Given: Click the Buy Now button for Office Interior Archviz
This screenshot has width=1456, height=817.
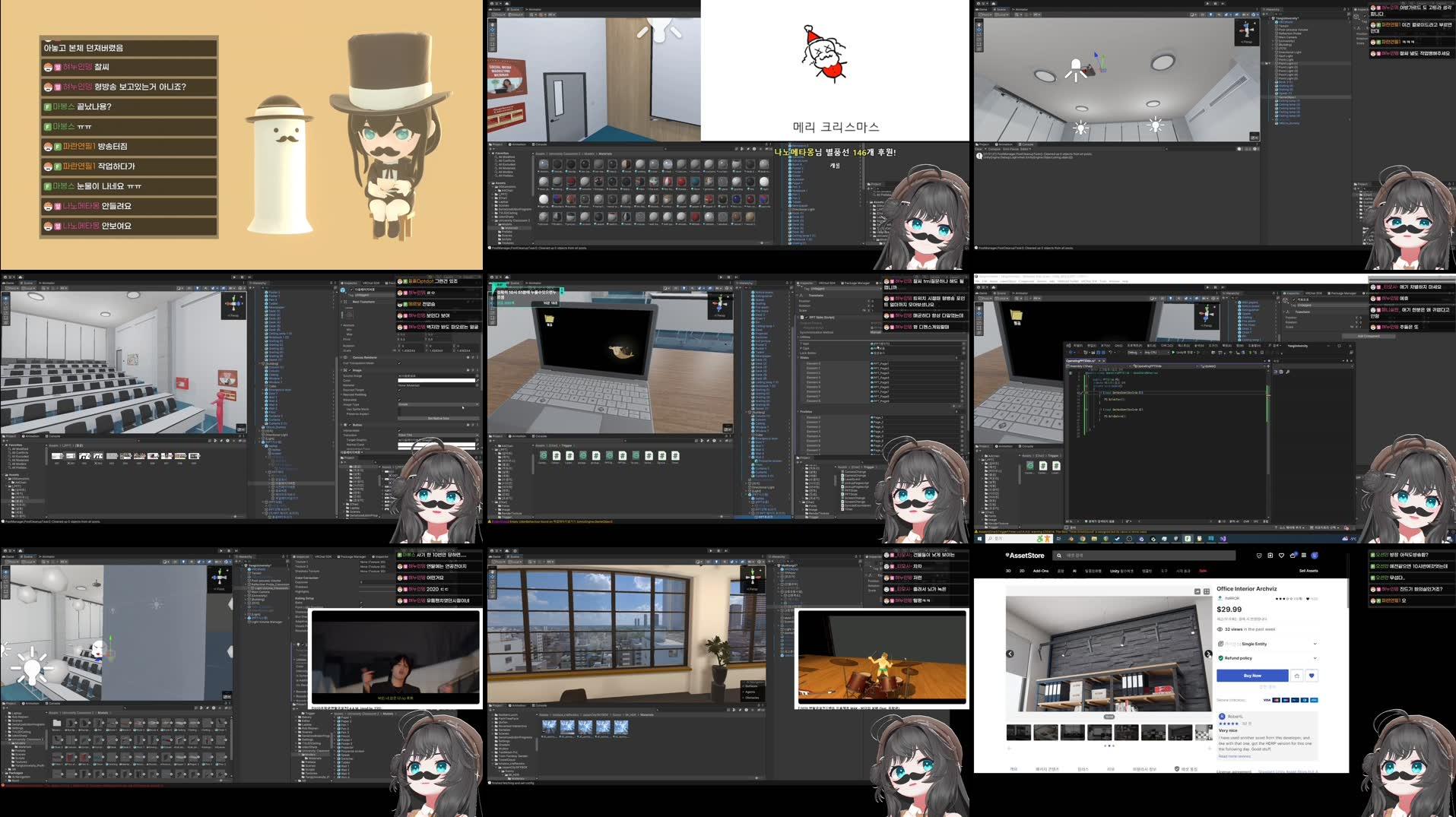Looking at the screenshot, I should click(x=1251, y=676).
